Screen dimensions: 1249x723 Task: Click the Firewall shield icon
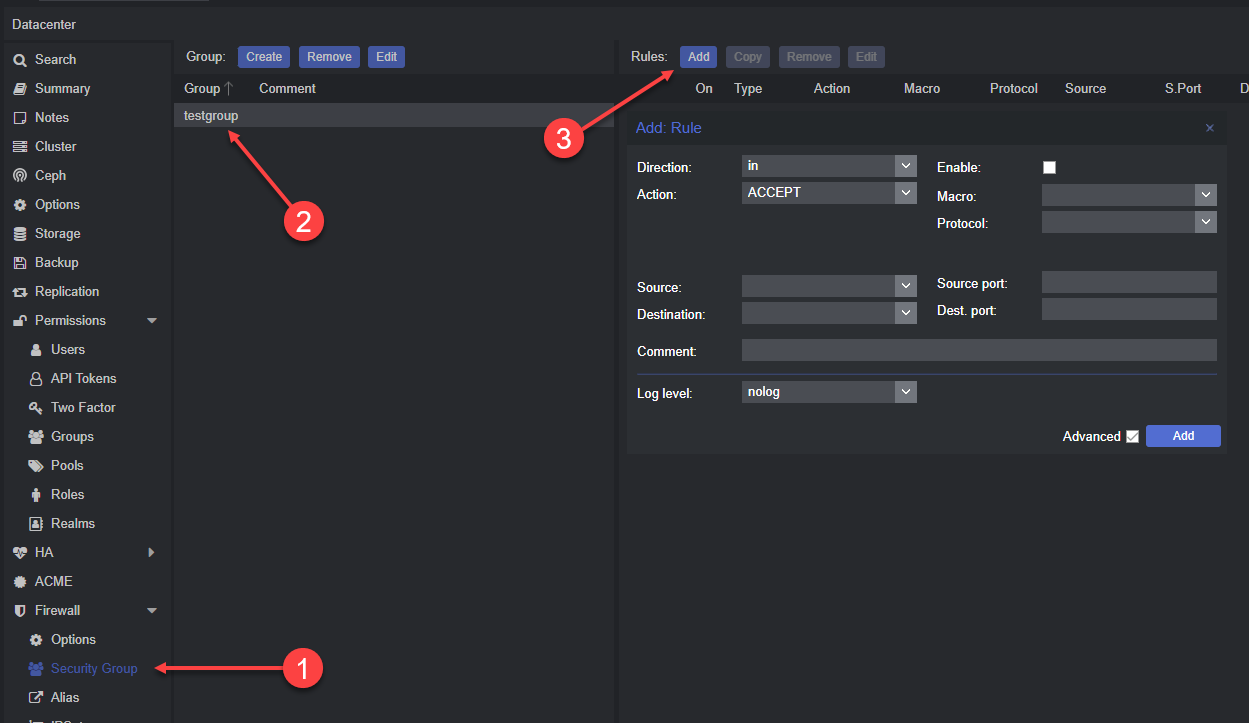tap(19, 611)
